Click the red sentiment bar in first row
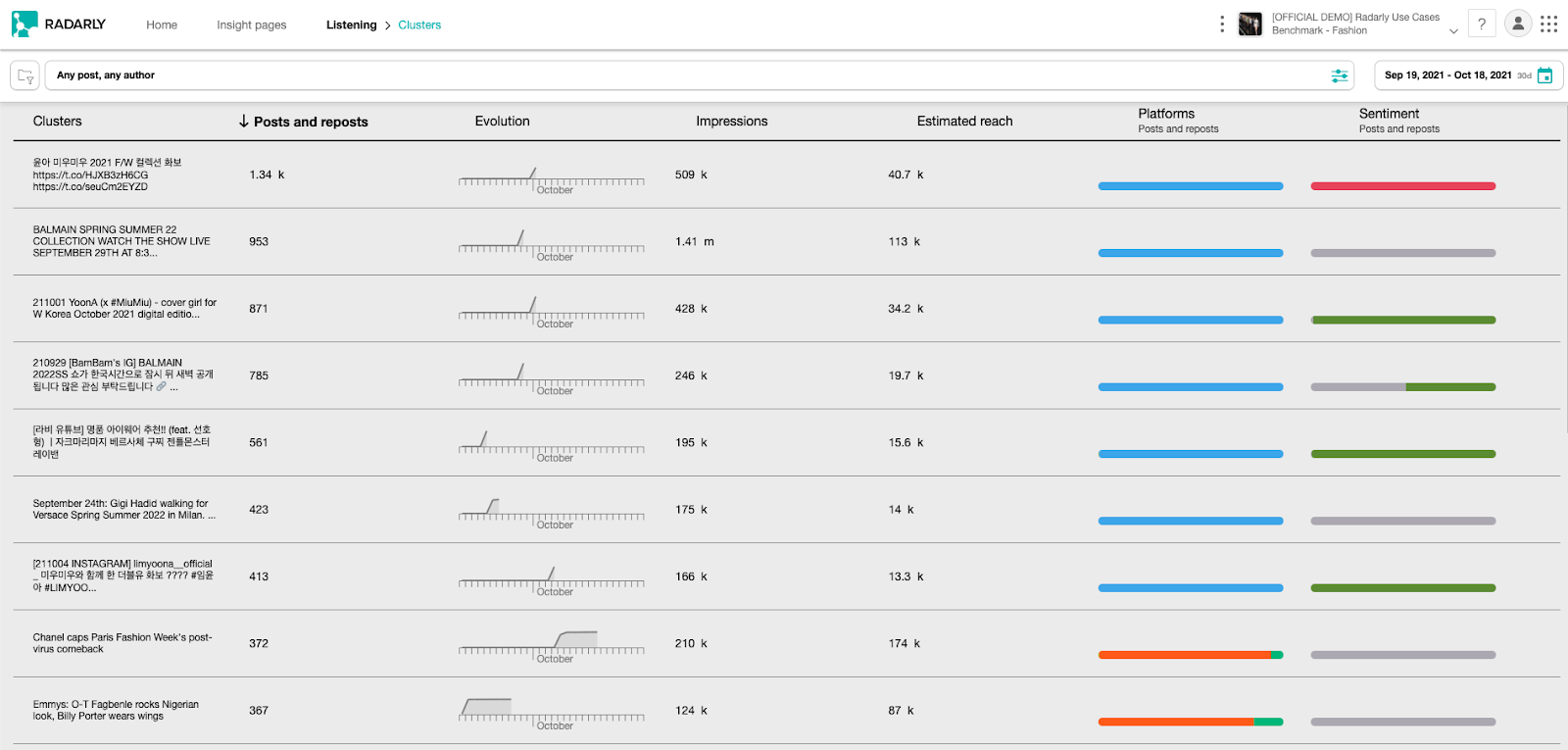 click(1403, 186)
